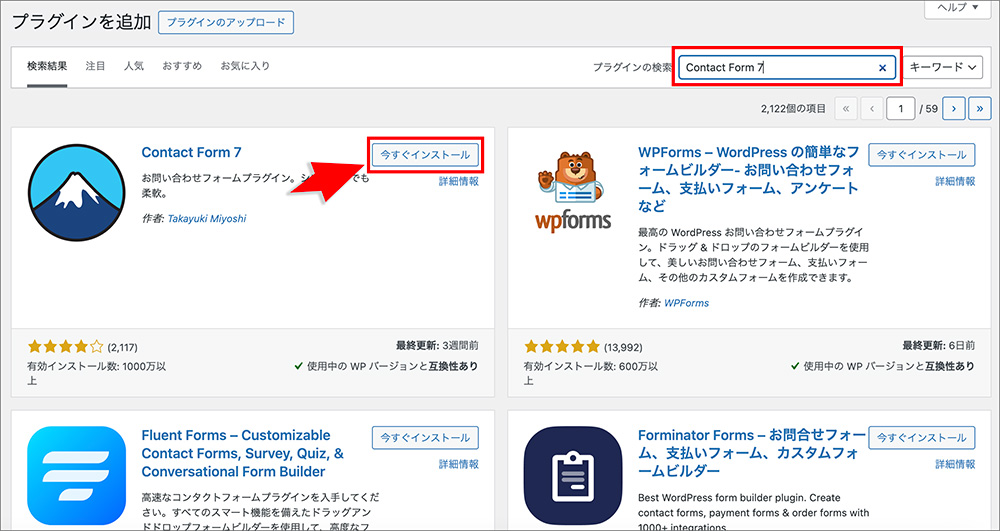Click the 有効インストール数: 600万以上 text
The height and width of the screenshot is (531, 1000).
pos(591,373)
